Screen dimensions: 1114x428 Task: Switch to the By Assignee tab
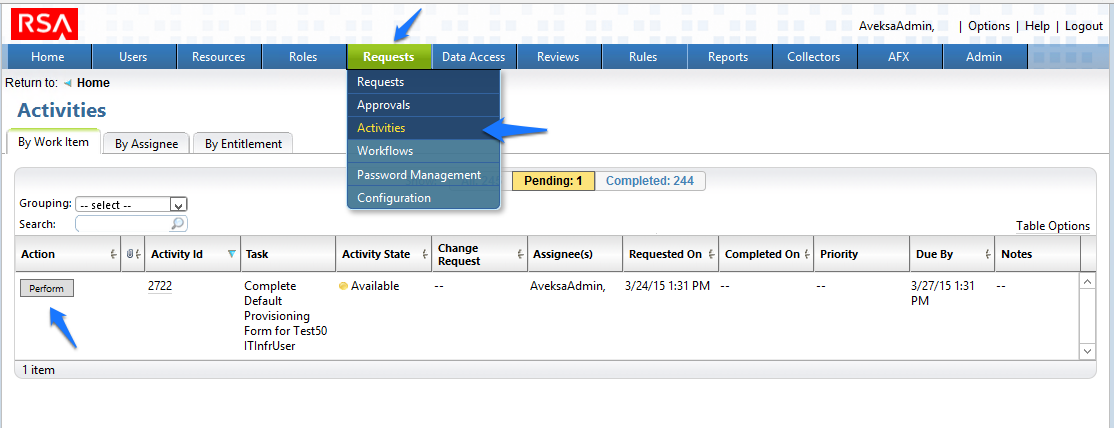tap(146, 144)
